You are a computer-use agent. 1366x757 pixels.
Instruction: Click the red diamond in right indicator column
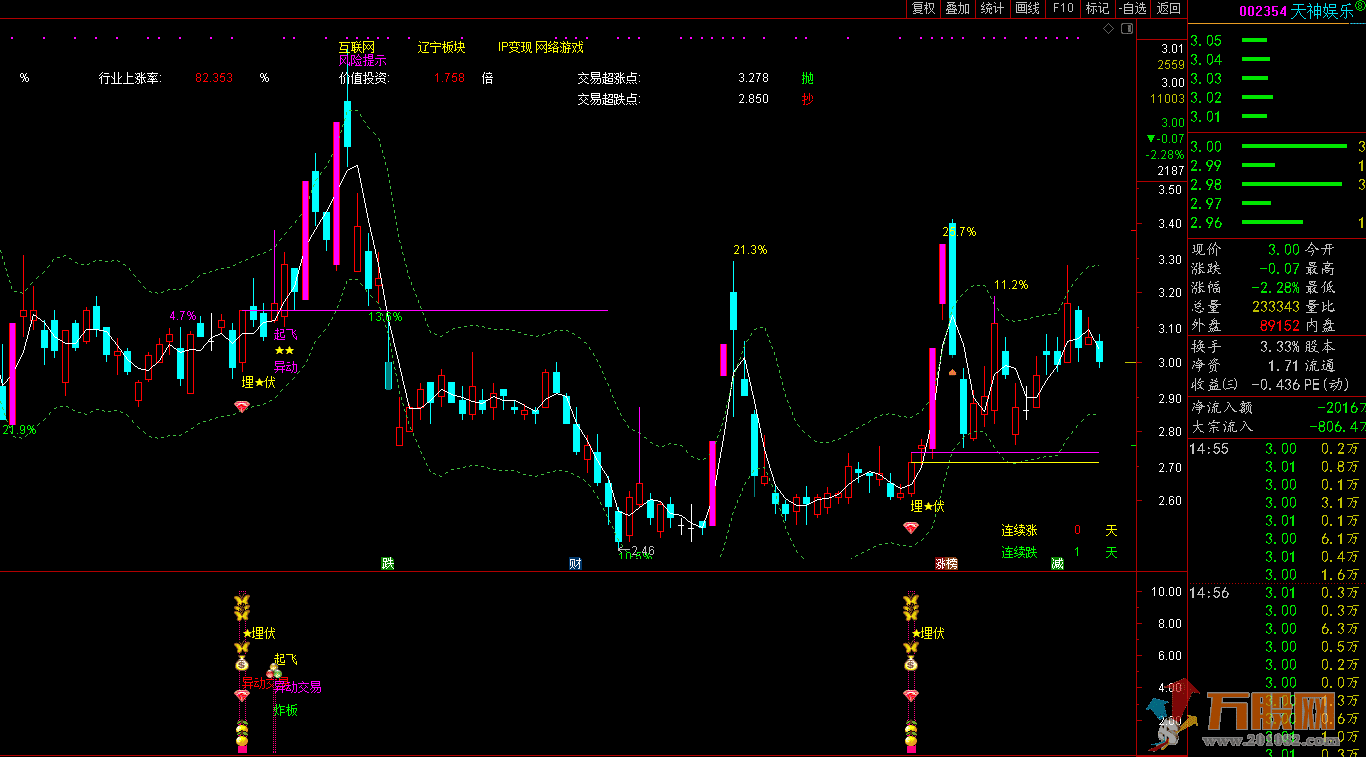910,694
